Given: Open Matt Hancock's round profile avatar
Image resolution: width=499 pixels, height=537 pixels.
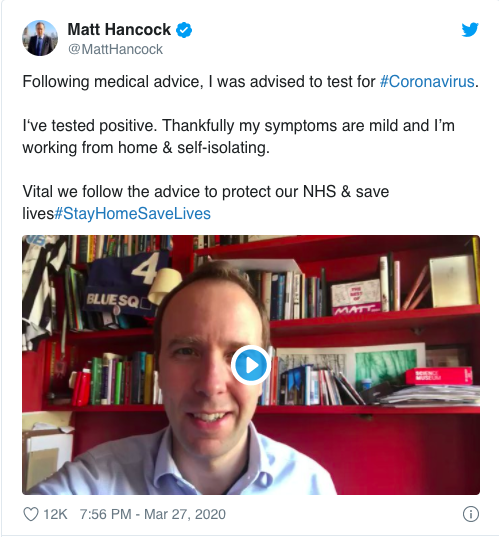Looking at the screenshot, I should click(x=40, y=38).
